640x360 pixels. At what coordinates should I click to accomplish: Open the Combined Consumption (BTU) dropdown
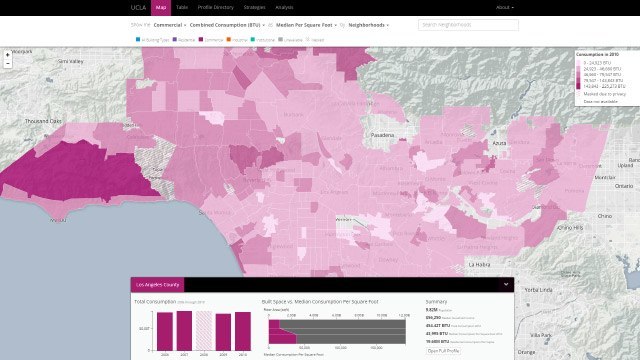[x=227, y=25]
